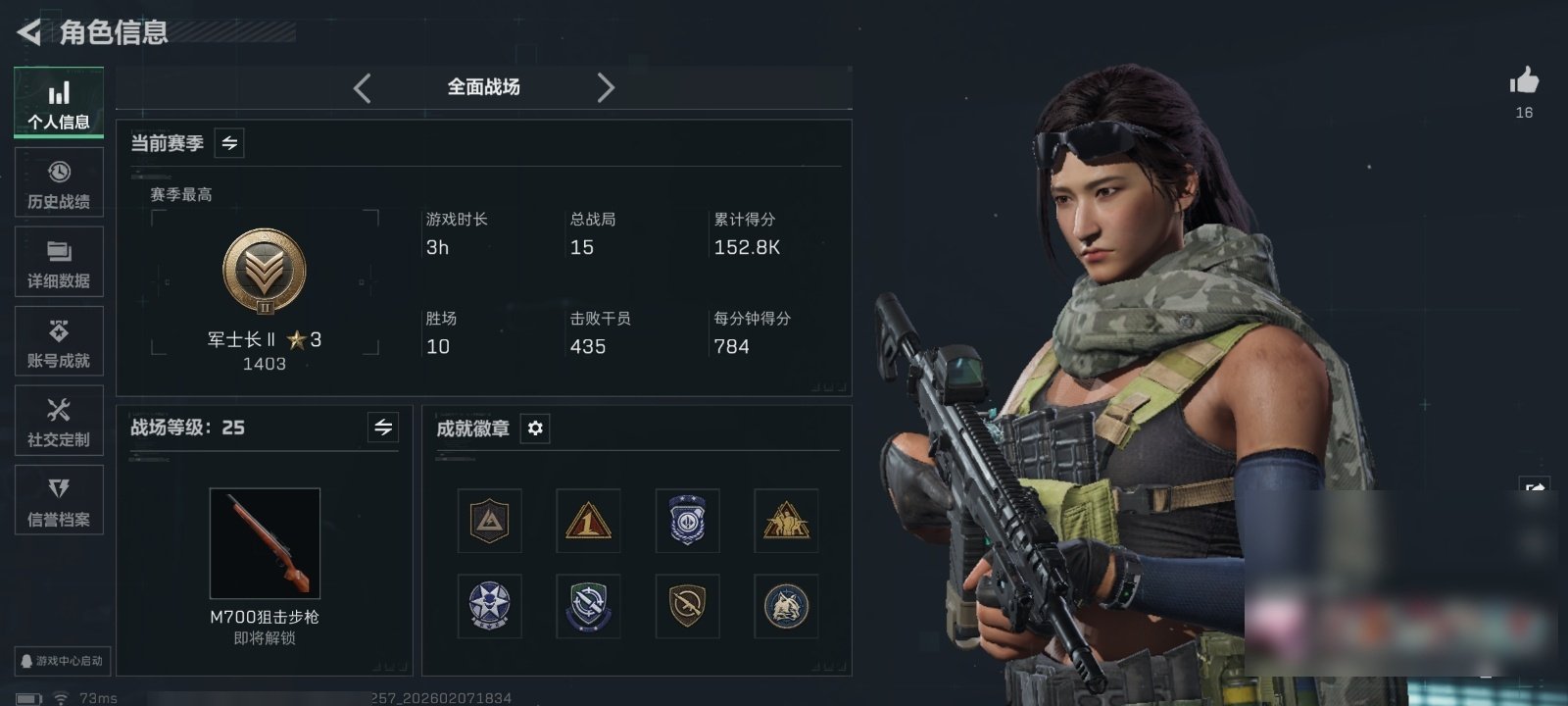
Task: Toggle the 战场等级 swap button
Action: (383, 428)
